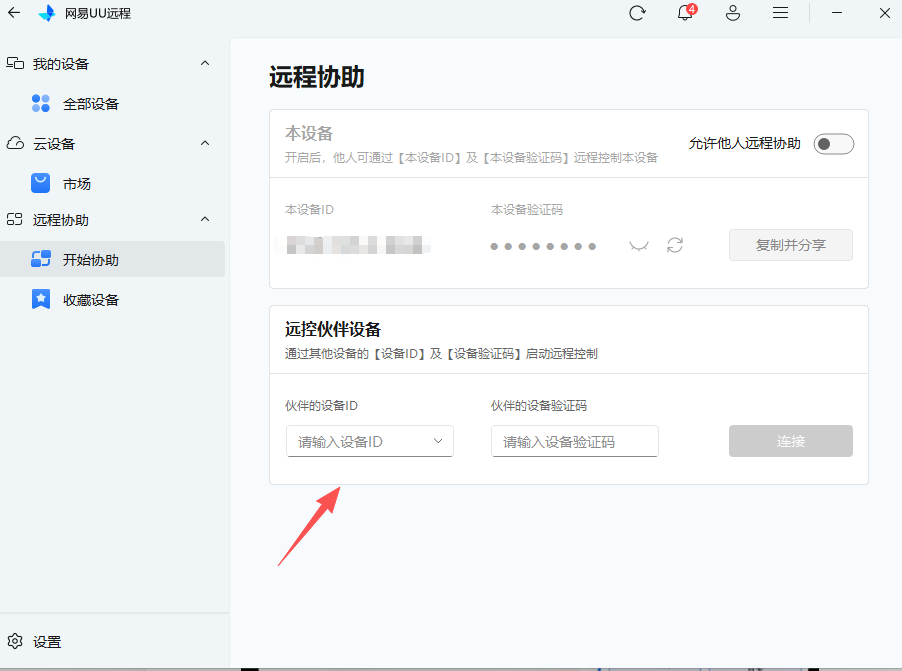
Task: Click the 全部设备 four-dot icon
Action: [x=41, y=104]
